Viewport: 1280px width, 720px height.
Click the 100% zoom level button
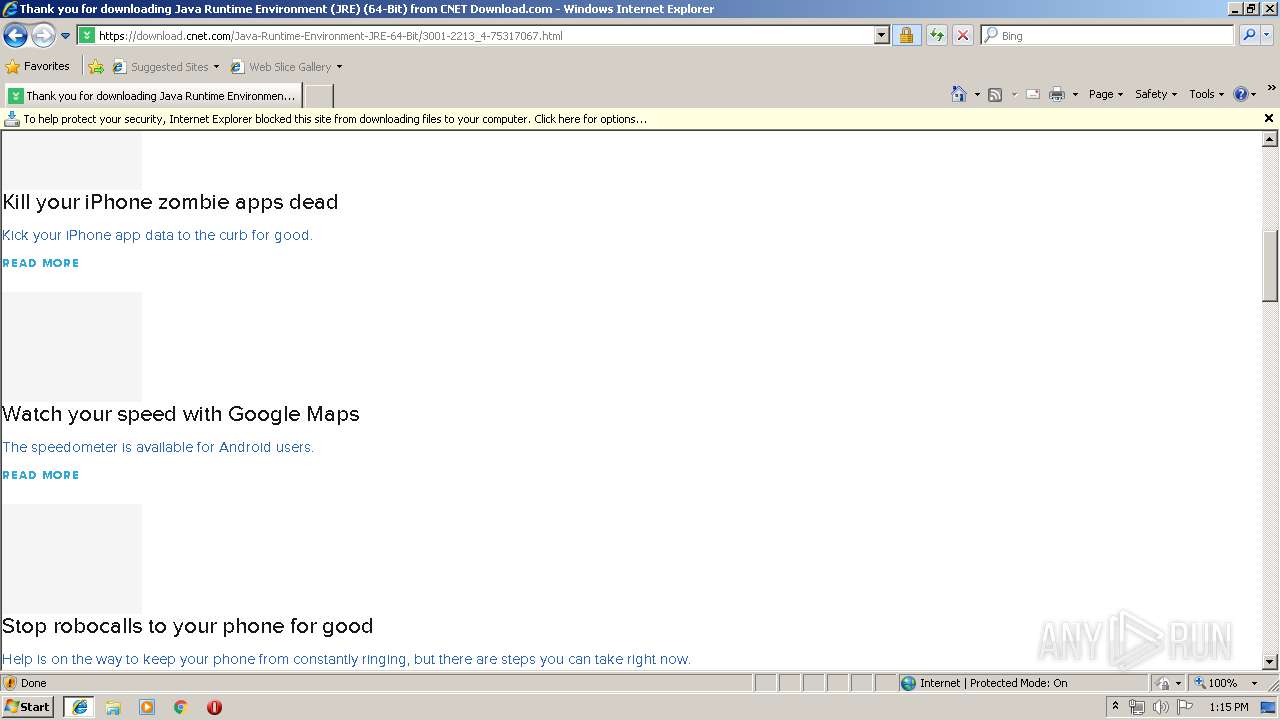click(1216, 683)
